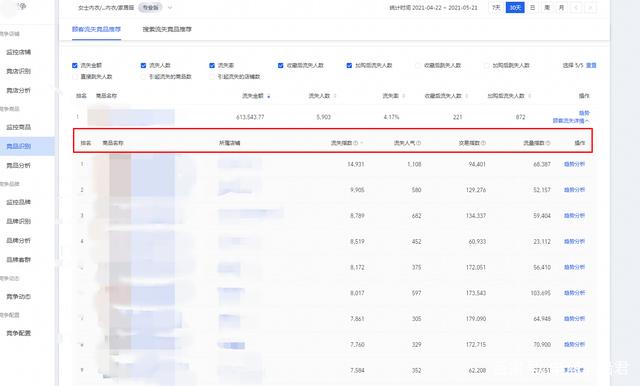Open 监控商品 in the sidebar
Viewport: 640px width, 386px height.
coord(18,127)
